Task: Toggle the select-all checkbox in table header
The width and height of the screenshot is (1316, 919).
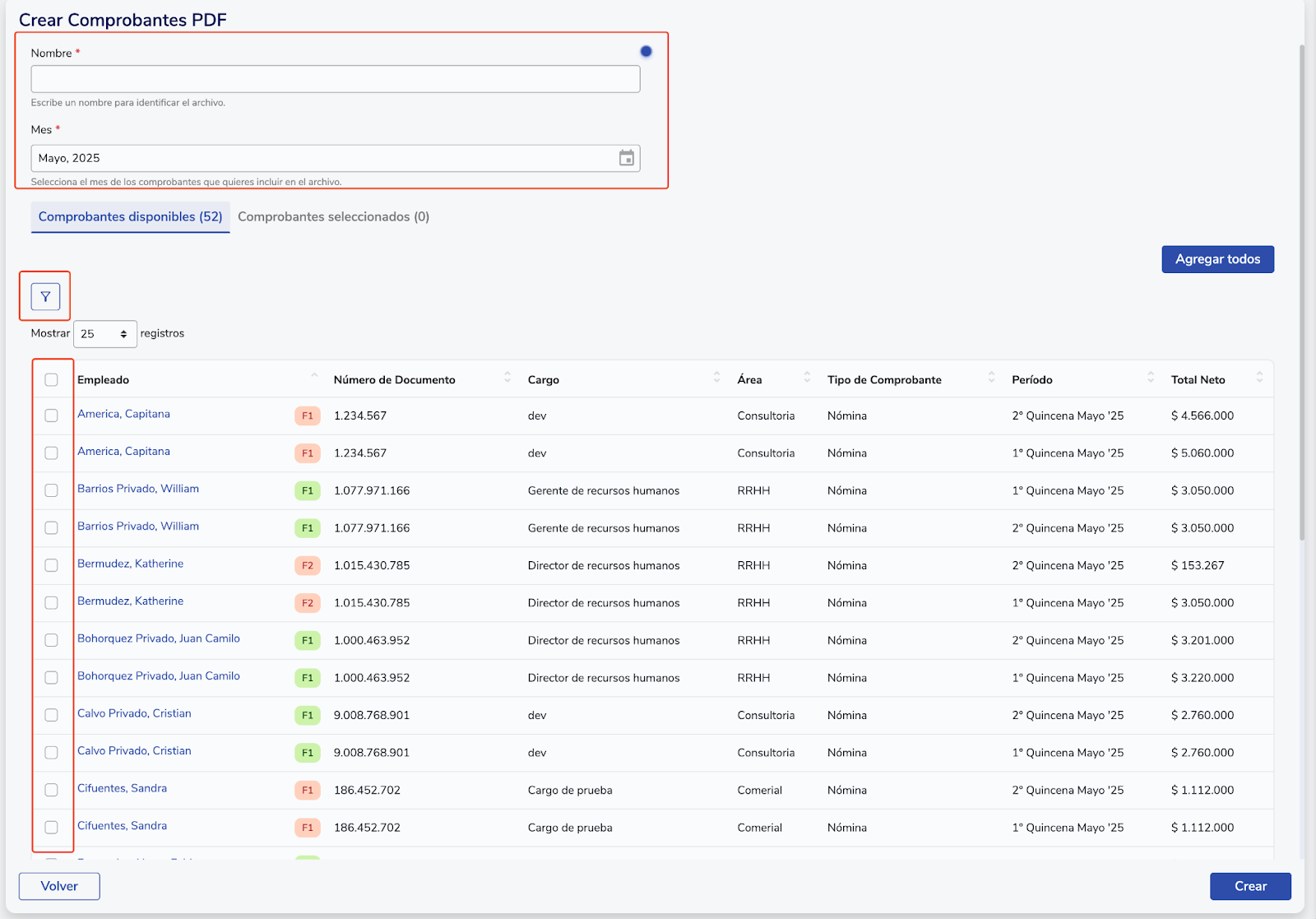Action: [51, 380]
